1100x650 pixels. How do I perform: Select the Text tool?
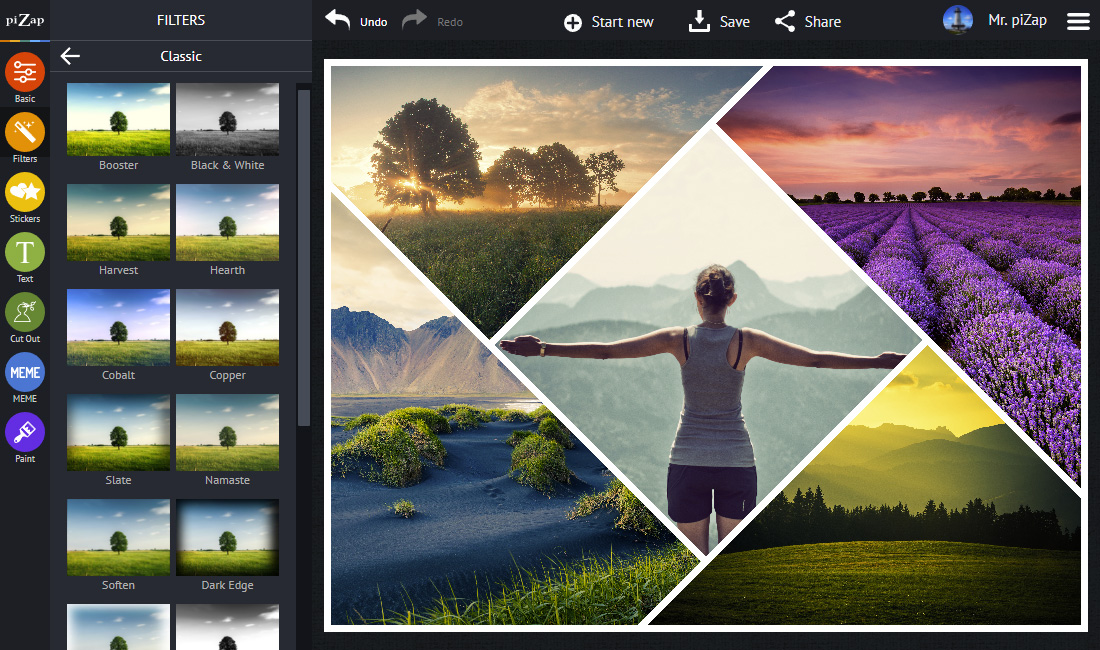pyautogui.click(x=25, y=252)
